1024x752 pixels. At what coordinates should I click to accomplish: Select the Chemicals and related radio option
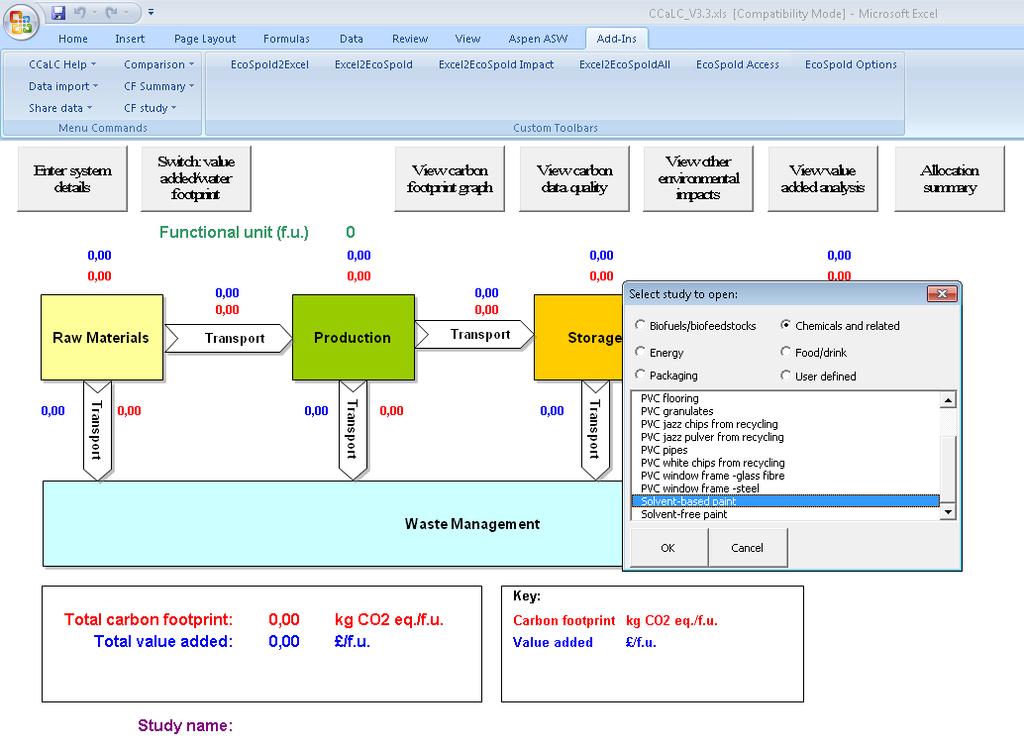(840, 325)
